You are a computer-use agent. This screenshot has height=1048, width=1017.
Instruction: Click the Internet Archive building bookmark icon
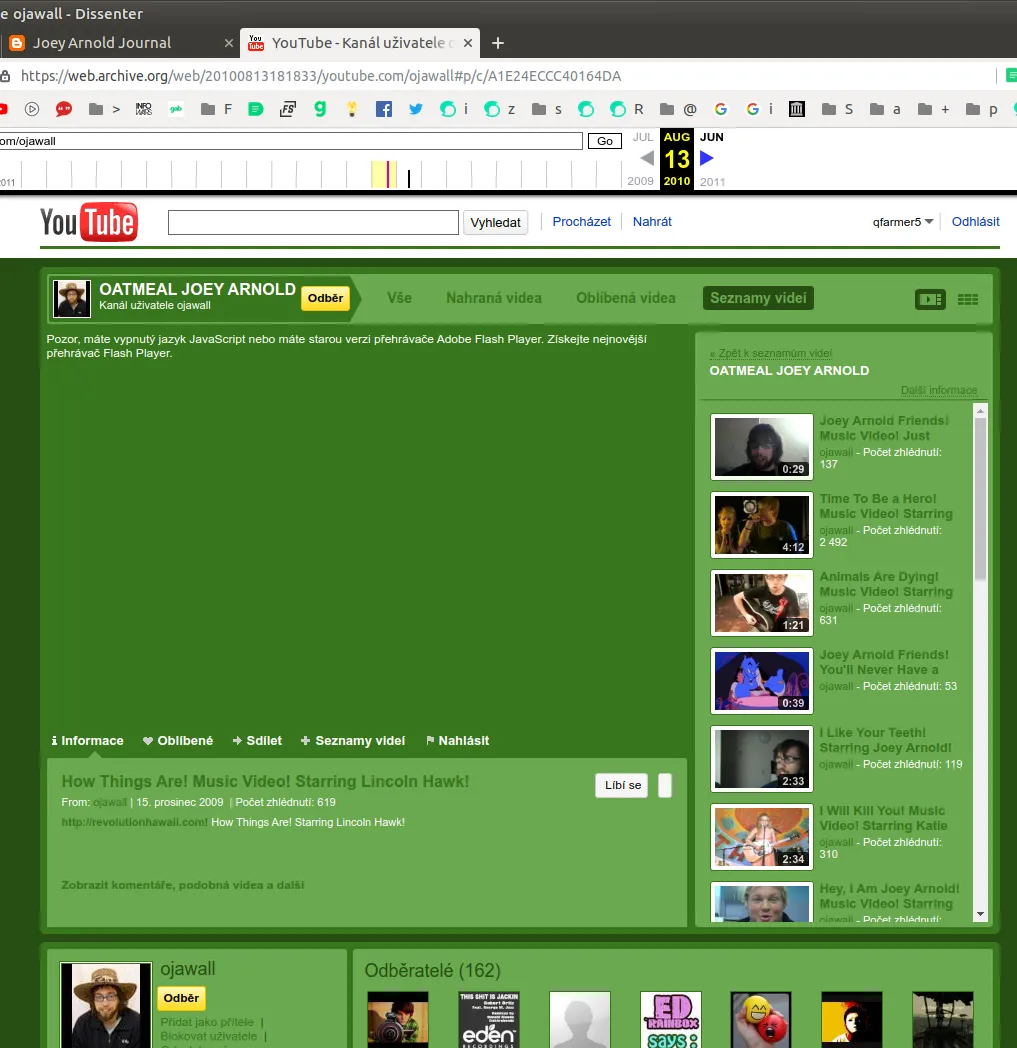point(796,109)
